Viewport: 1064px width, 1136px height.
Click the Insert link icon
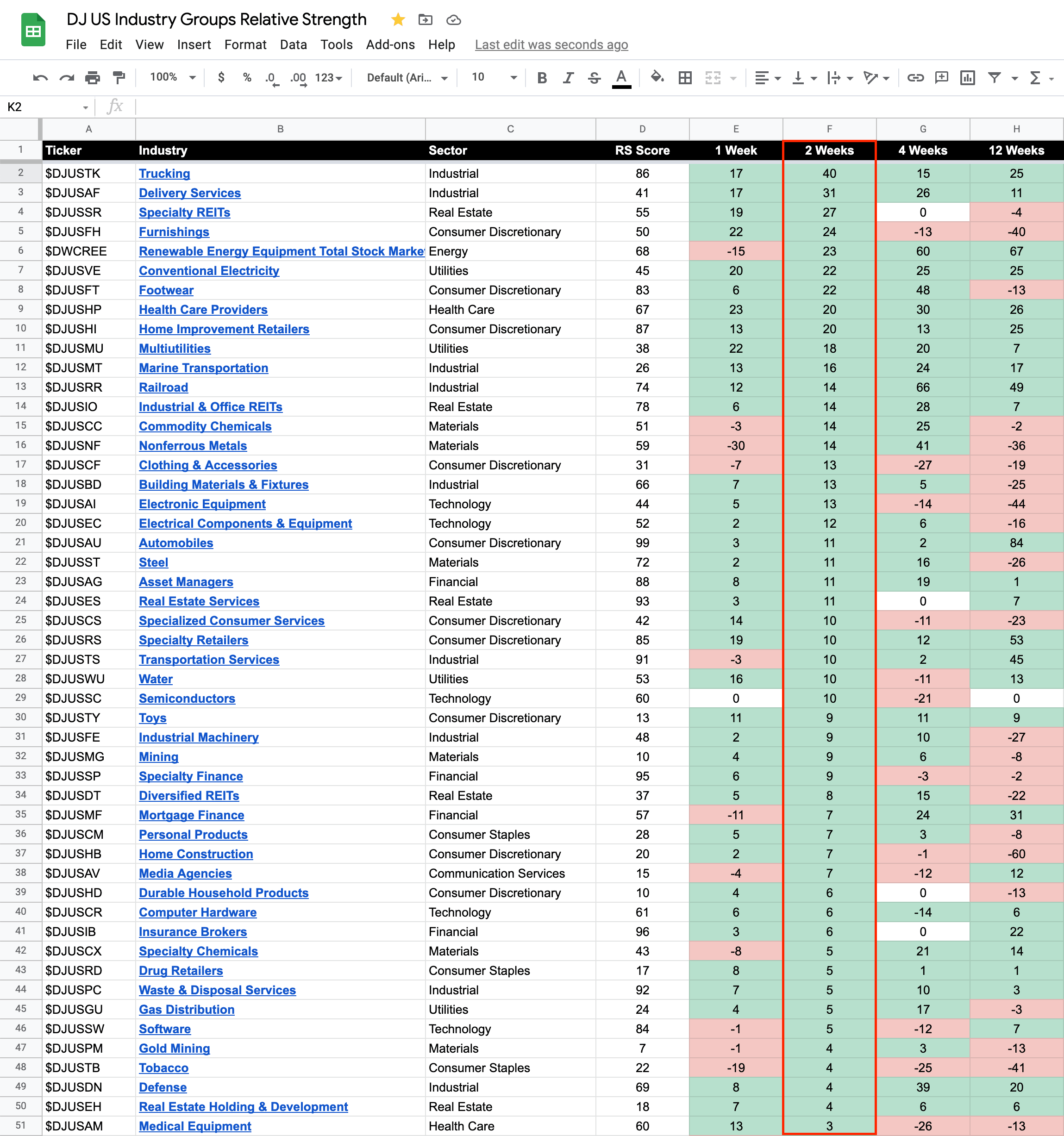click(x=915, y=78)
